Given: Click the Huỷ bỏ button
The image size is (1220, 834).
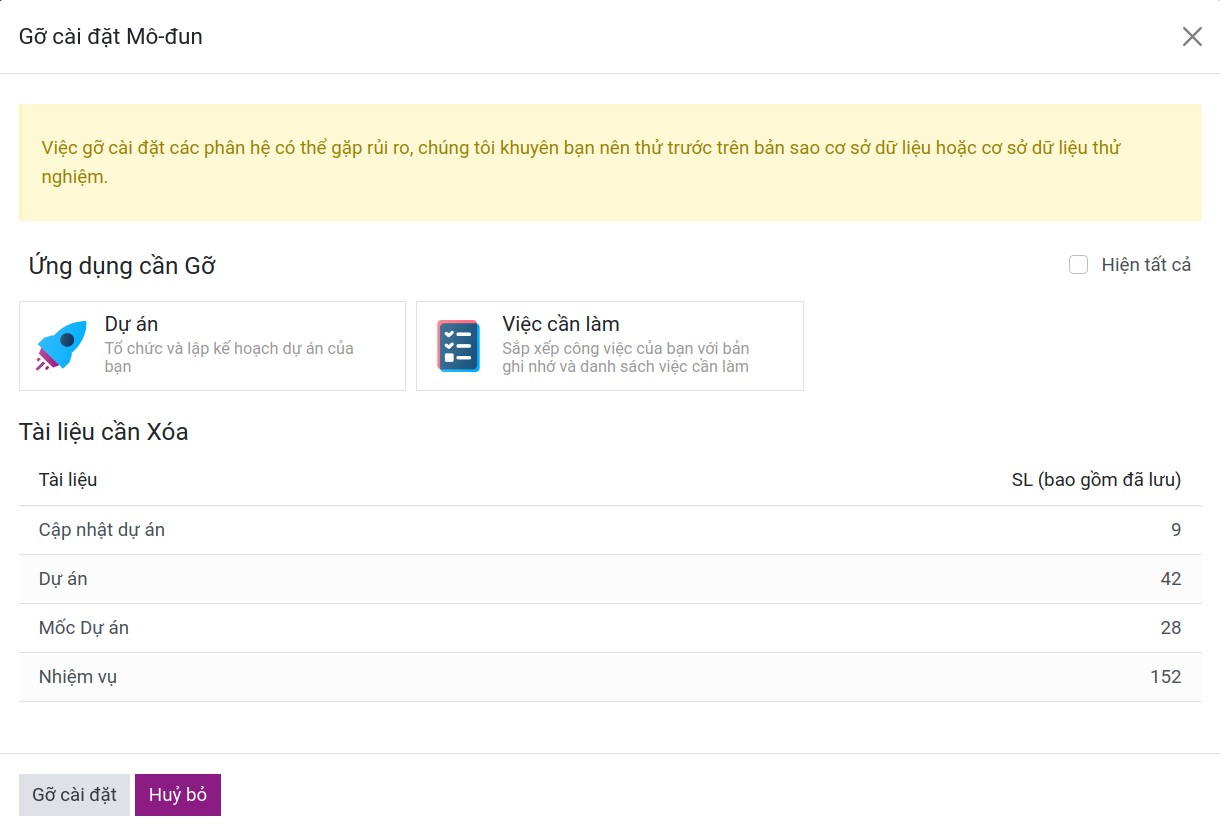Looking at the screenshot, I should click(x=178, y=795).
